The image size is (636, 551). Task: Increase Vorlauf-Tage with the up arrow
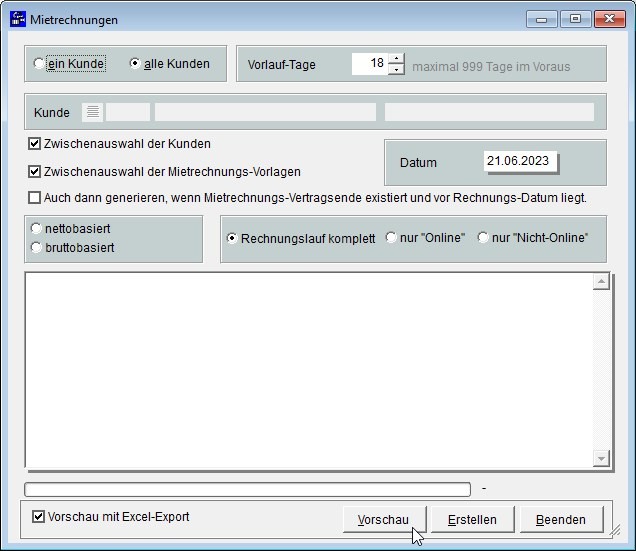tap(396, 58)
